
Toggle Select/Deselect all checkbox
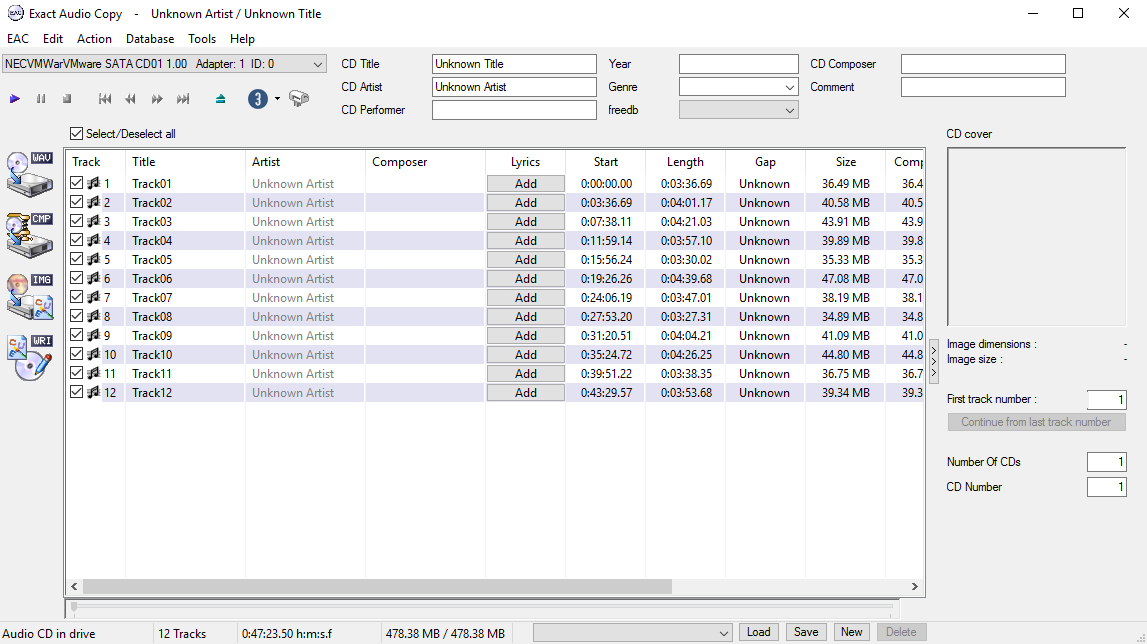tap(76, 134)
